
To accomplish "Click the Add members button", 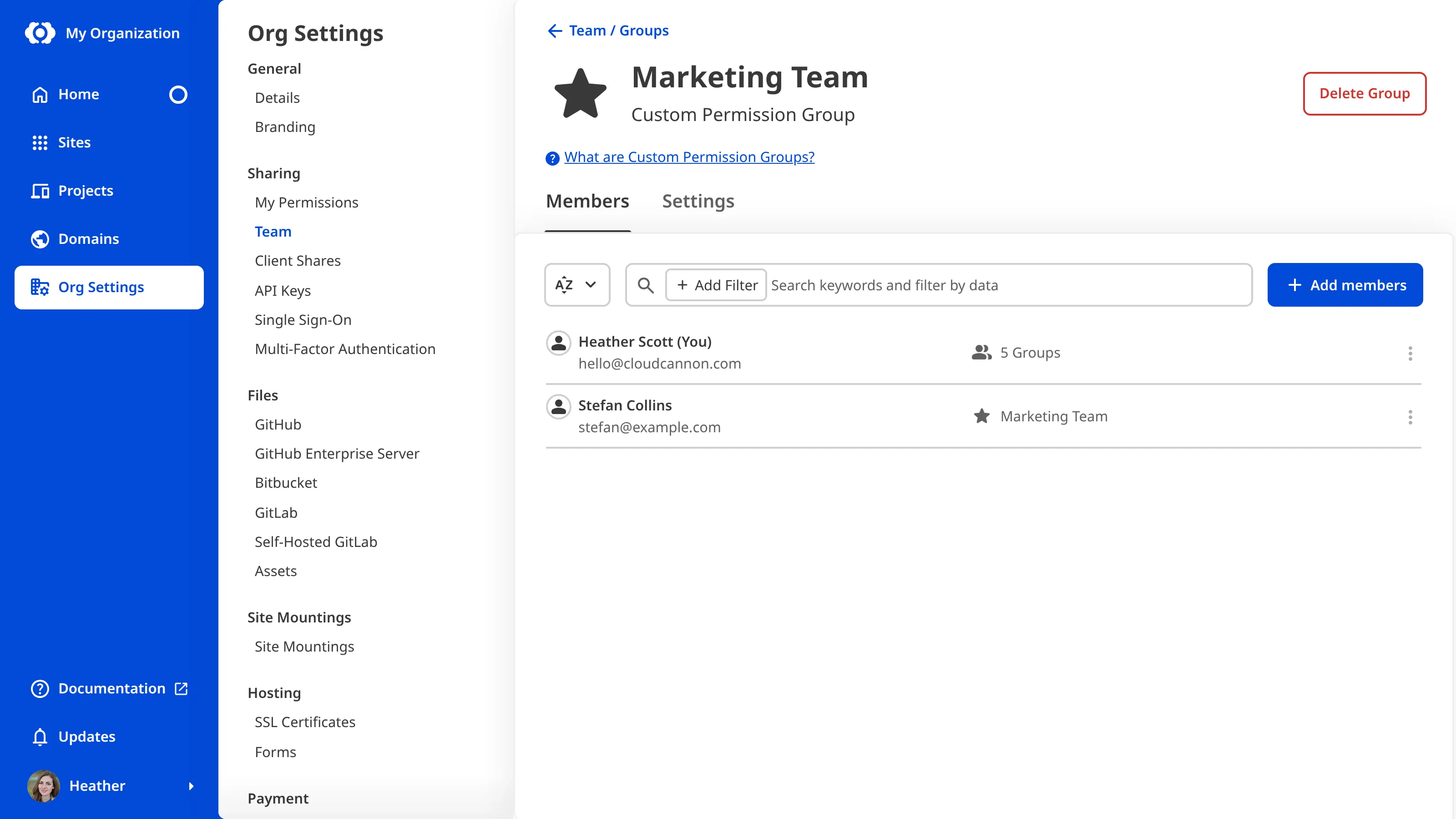I will (x=1345, y=285).
